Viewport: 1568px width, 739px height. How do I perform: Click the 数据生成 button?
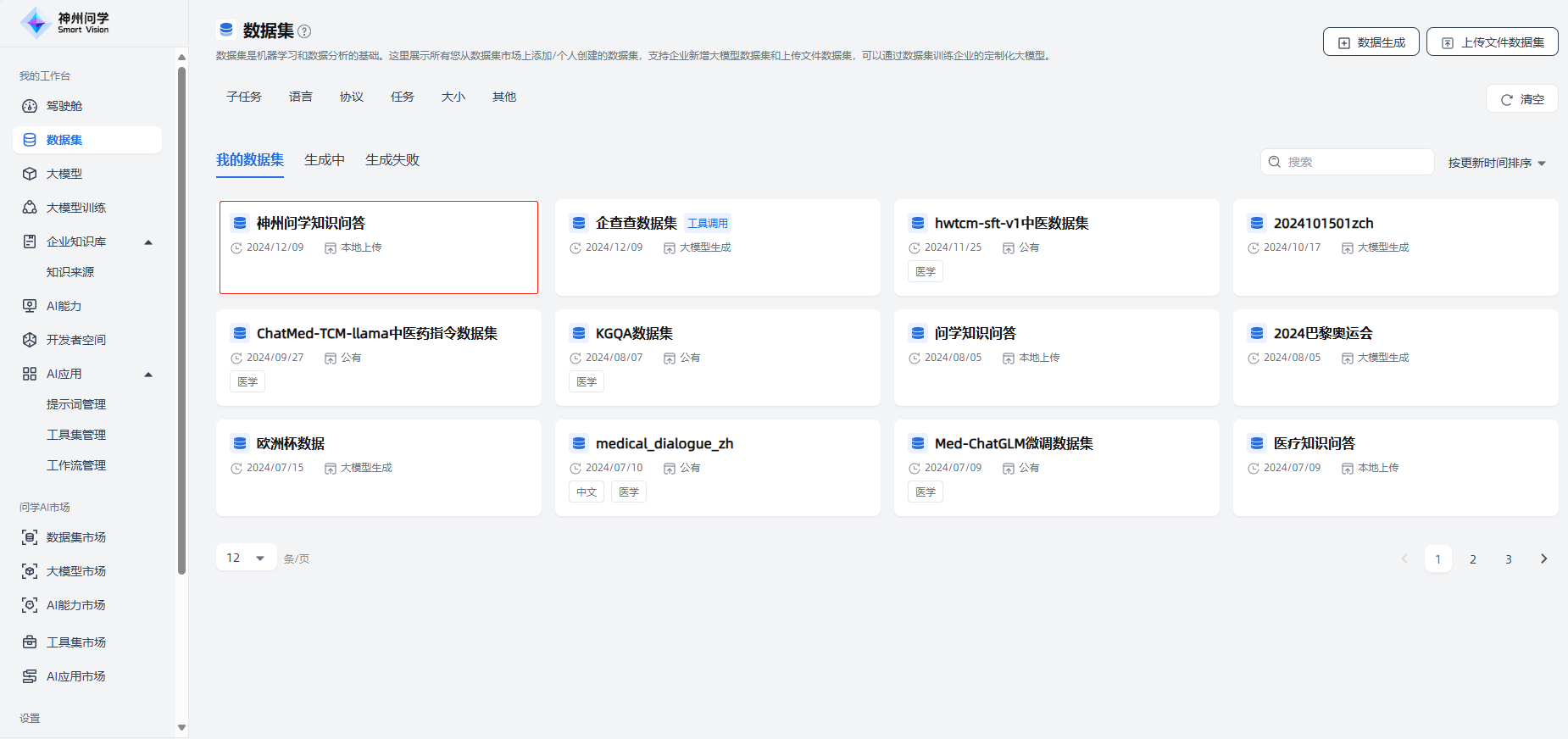[x=1371, y=42]
